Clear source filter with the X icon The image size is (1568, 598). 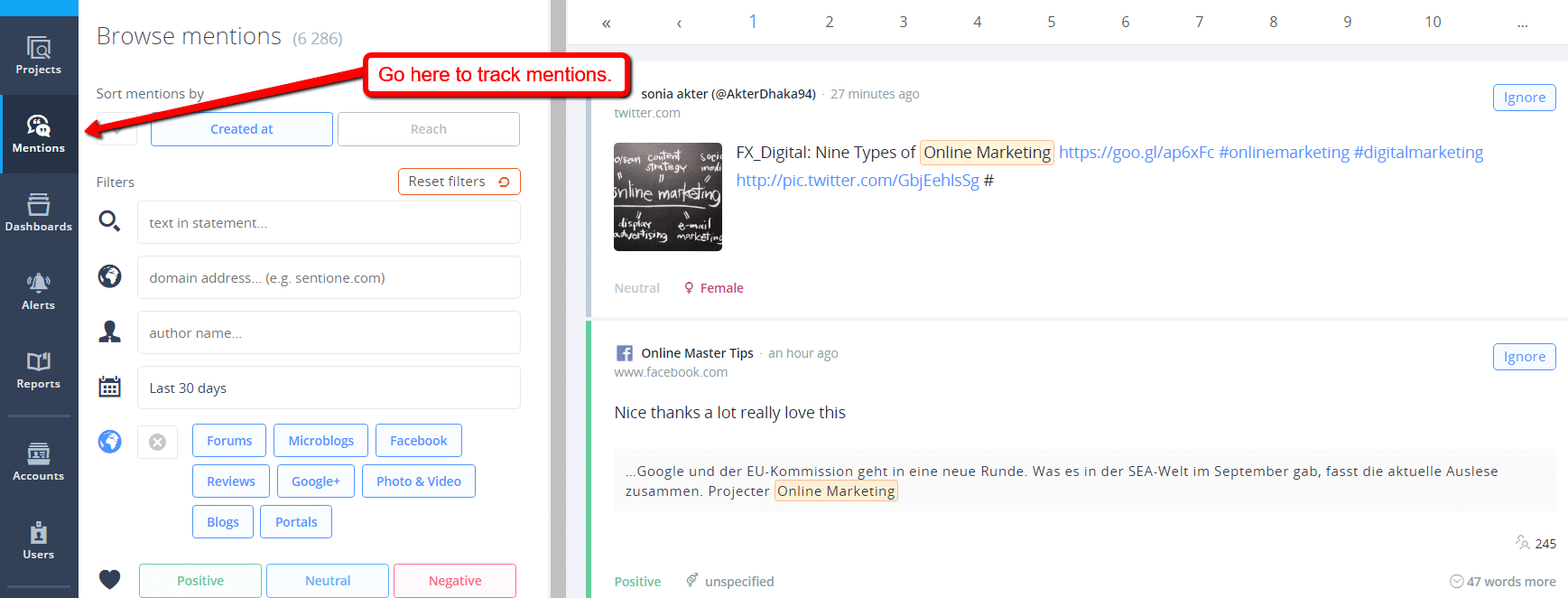click(x=157, y=442)
